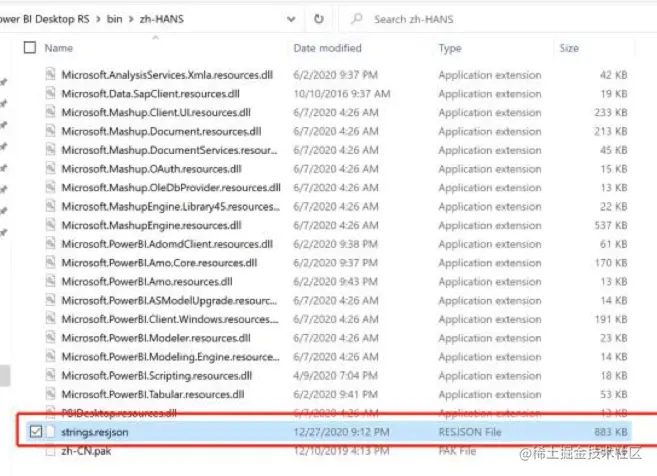Go to the bin folder in breadcrumb
This screenshot has width=657, height=476.
114,19
